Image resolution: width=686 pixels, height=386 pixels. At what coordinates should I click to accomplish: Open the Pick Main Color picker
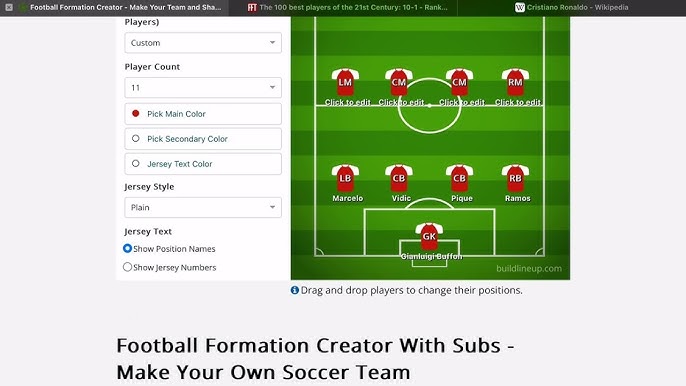[x=203, y=114]
